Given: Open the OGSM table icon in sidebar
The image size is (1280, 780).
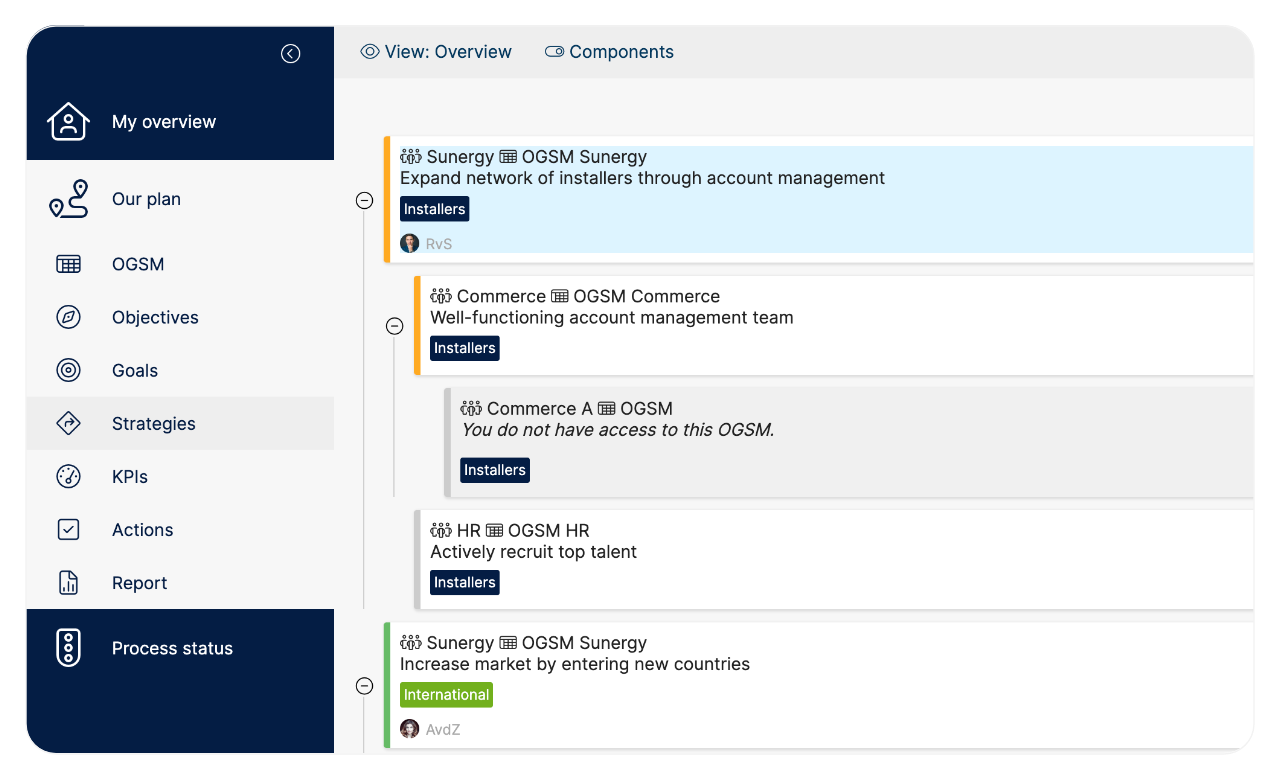Looking at the screenshot, I should click(x=68, y=264).
